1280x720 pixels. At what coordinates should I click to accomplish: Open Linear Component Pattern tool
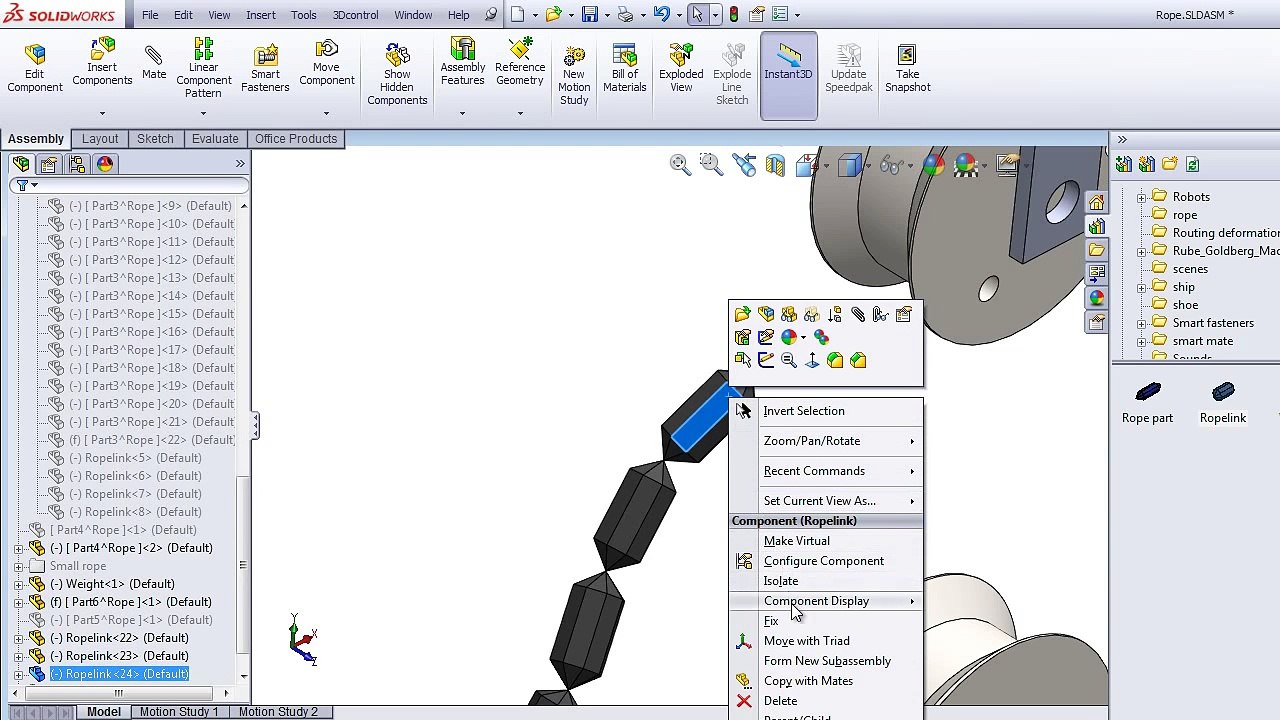[203, 68]
